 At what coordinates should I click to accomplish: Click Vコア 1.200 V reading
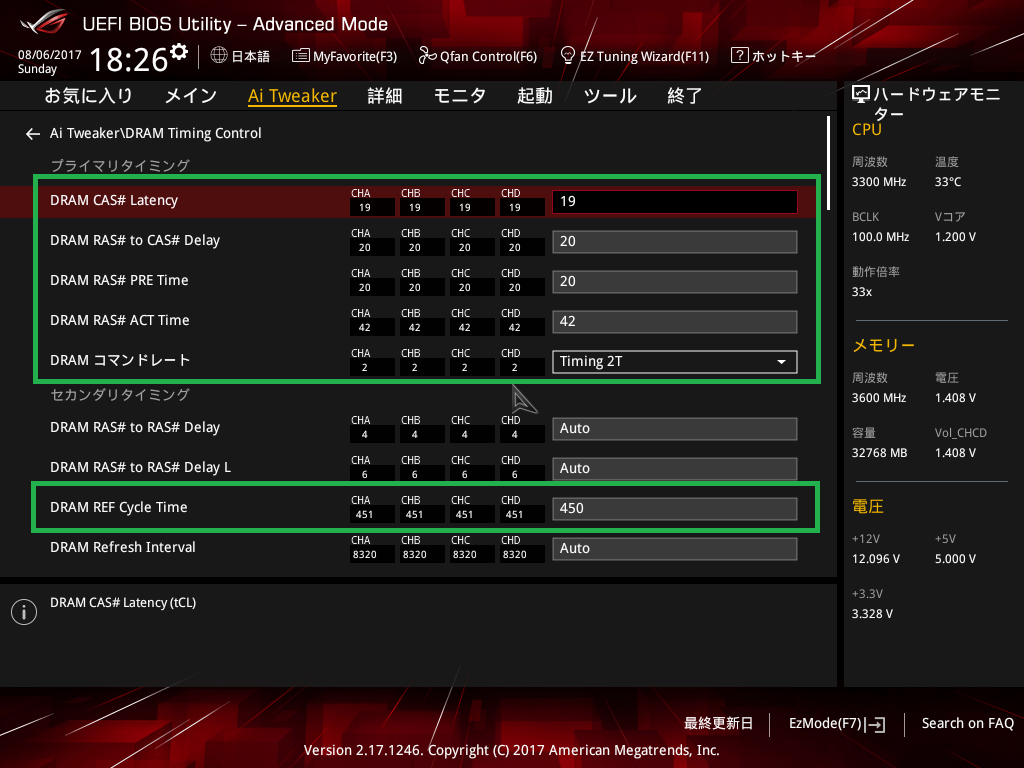pyautogui.click(x=955, y=237)
